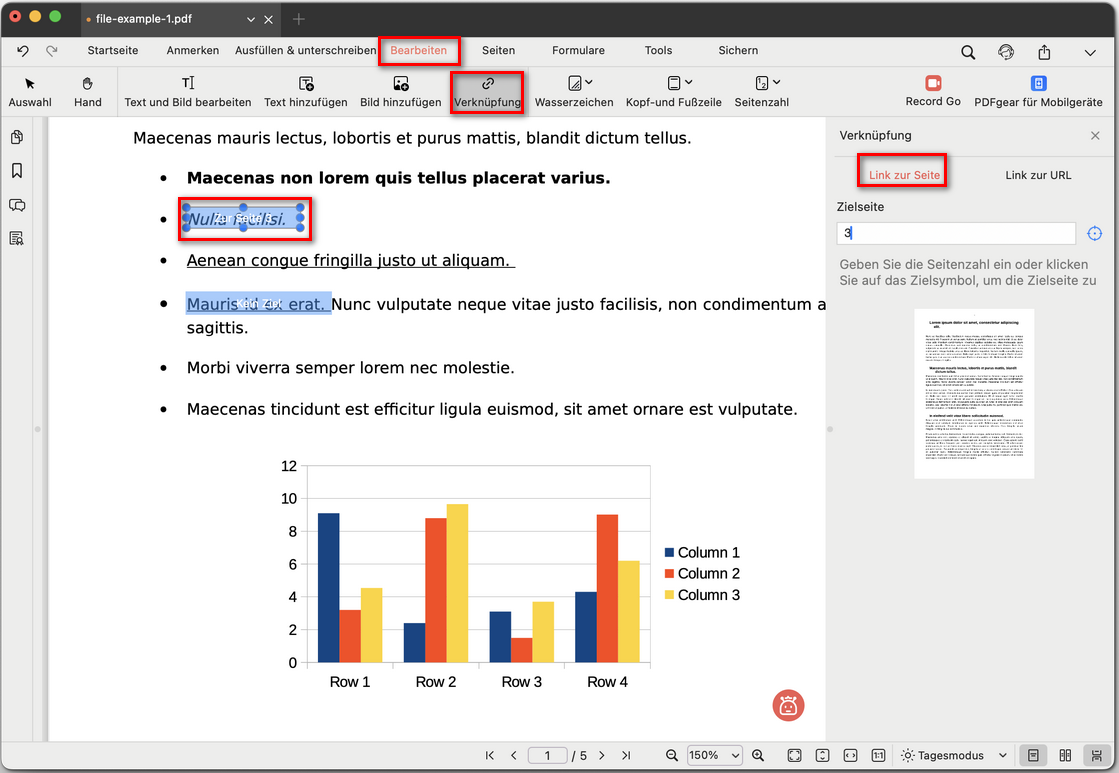The width and height of the screenshot is (1119, 773).
Task: Open the Tagesmodus display mode dropdown
Action: tap(943, 756)
